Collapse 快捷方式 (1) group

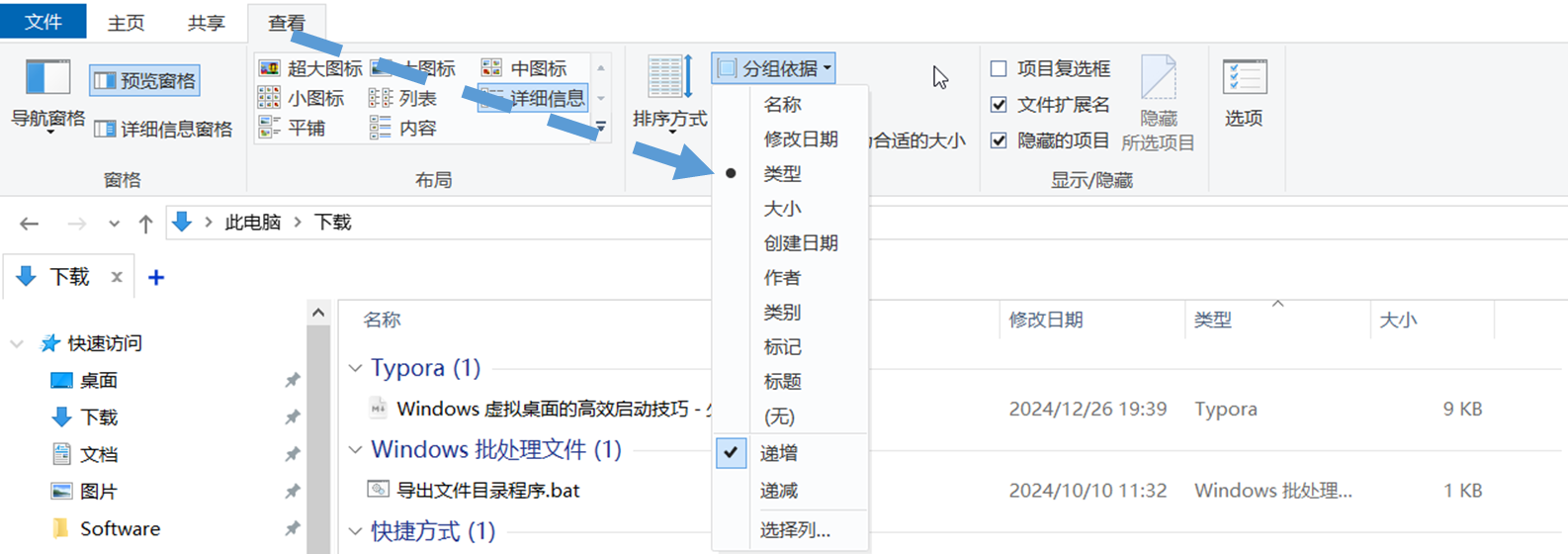pyautogui.click(x=356, y=531)
